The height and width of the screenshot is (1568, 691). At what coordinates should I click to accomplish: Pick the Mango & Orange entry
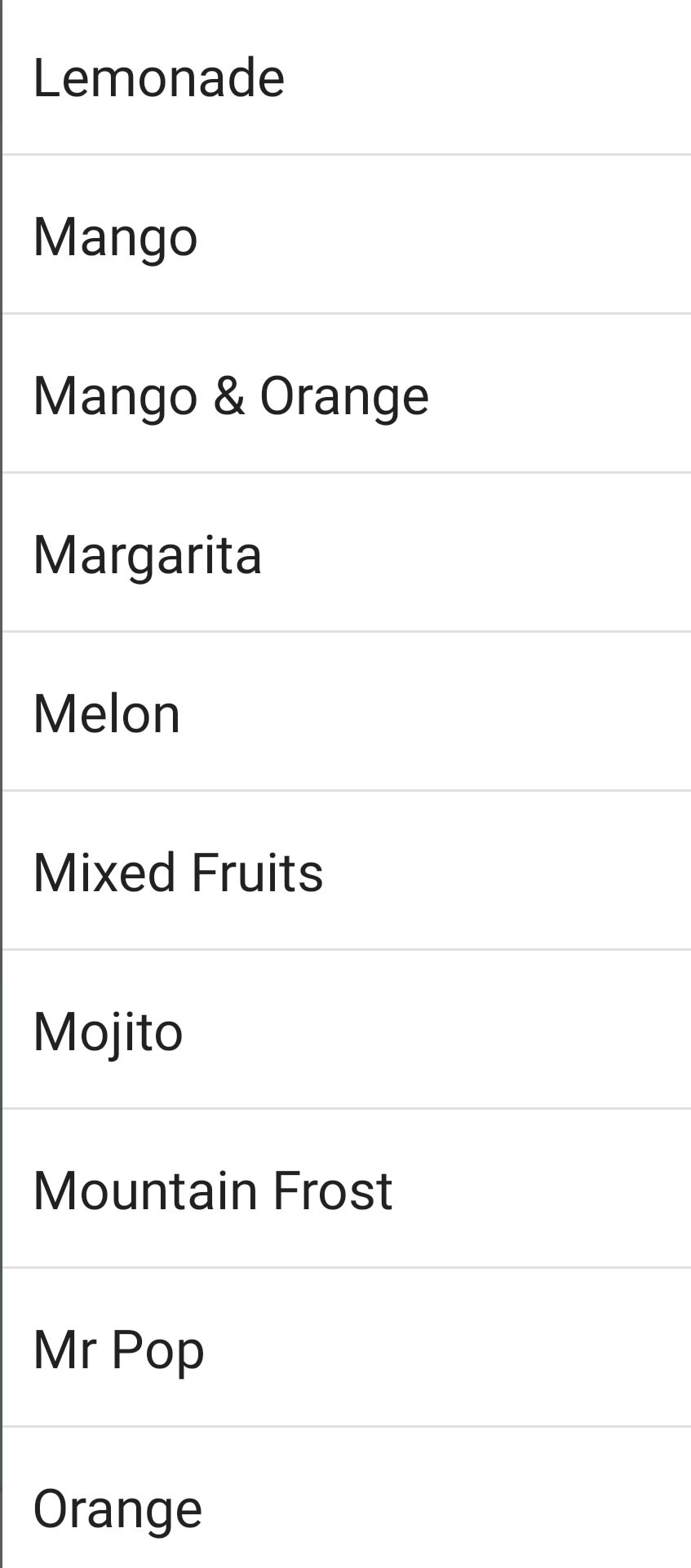tap(231, 396)
